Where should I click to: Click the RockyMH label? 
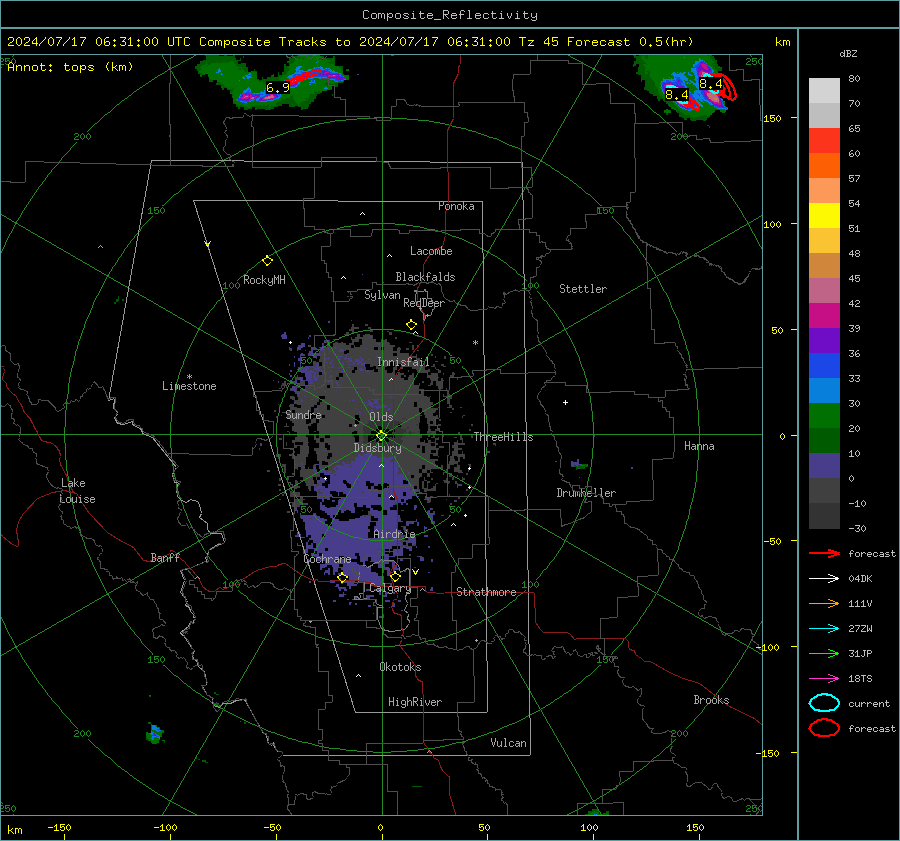[x=264, y=280]
